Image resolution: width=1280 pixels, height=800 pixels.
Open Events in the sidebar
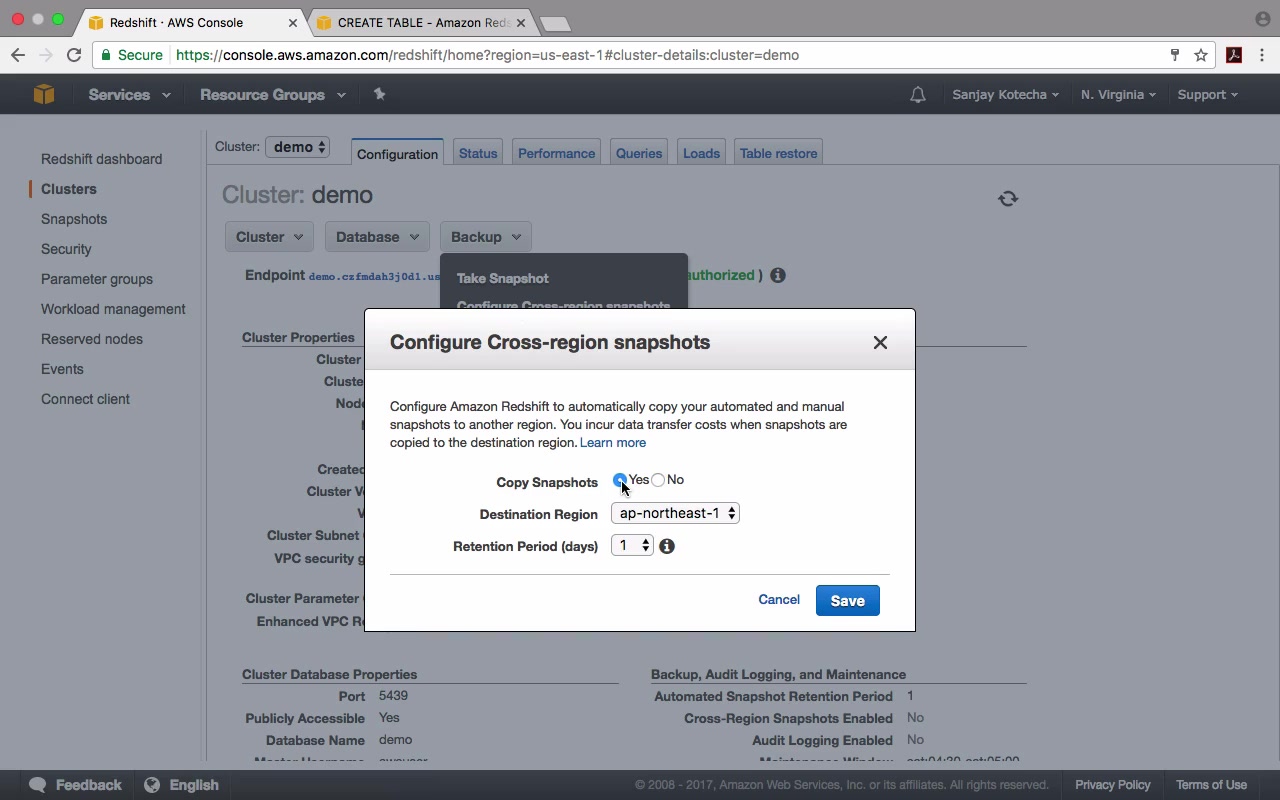[x=62, y=369]
